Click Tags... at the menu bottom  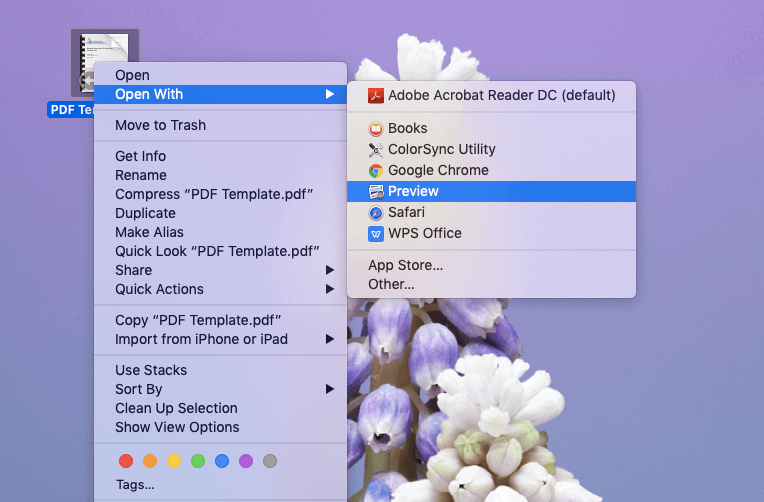point(134,485)
